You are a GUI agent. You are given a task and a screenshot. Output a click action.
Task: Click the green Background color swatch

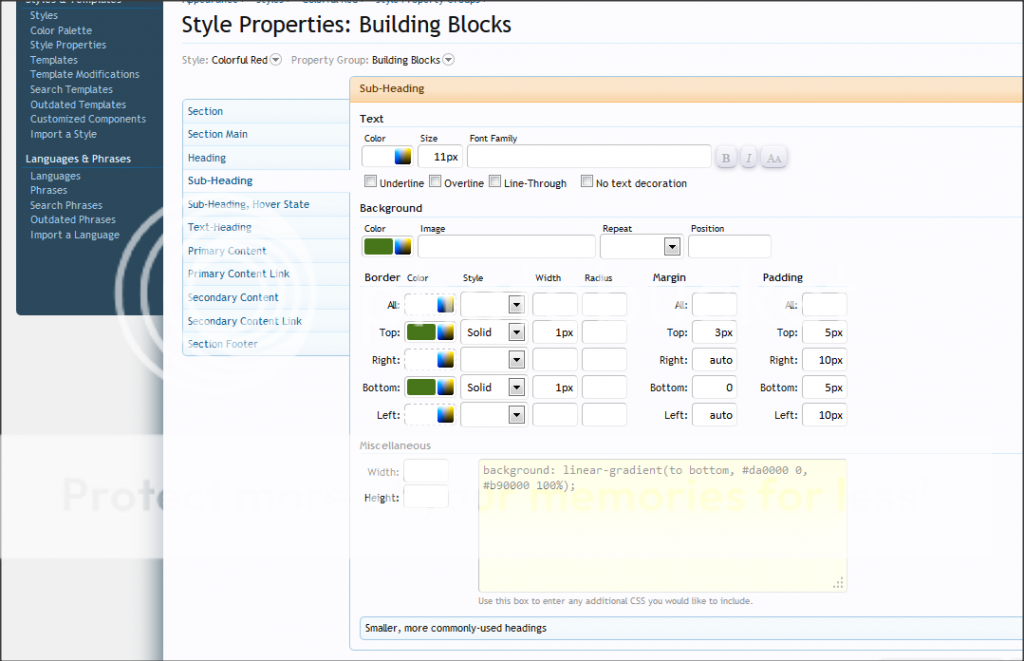click(x=379, y=246)
